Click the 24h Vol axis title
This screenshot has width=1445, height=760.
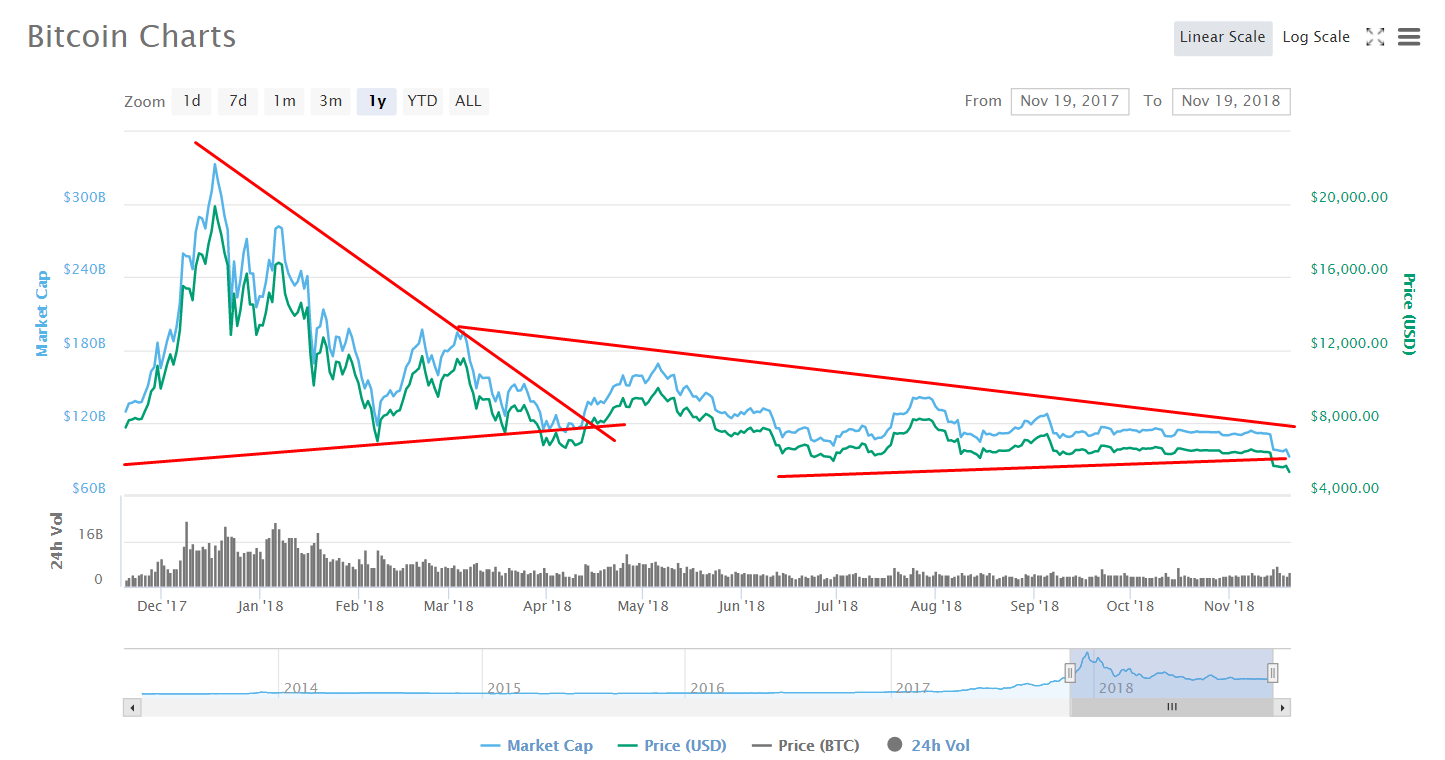coord(58,542)
